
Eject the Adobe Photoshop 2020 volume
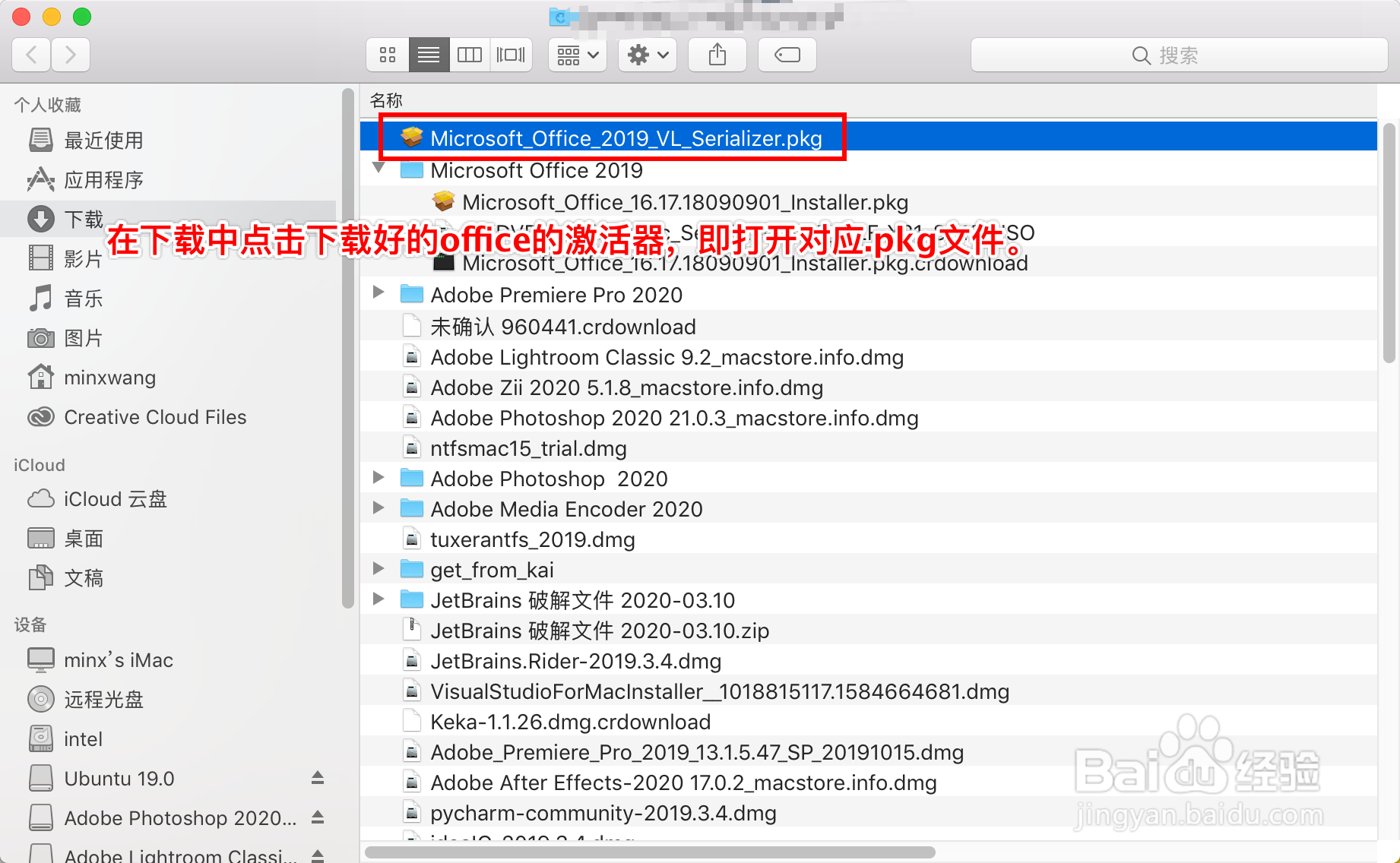[x=318, y=817]
